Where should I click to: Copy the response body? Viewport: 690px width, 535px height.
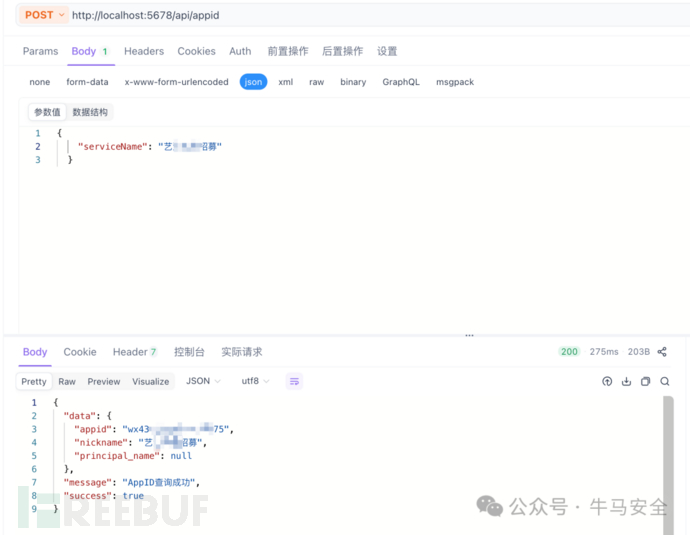(x=645, y=381)
